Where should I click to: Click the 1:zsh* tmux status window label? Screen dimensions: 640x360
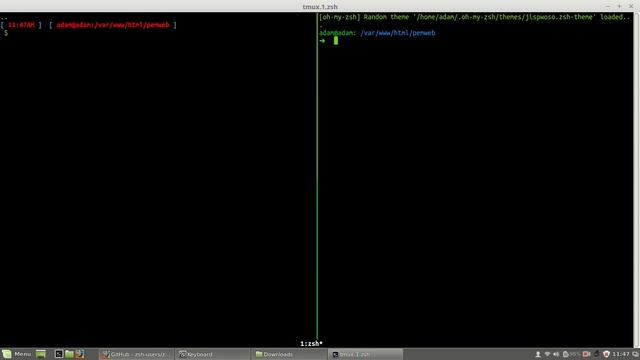[x=311, y=344]
